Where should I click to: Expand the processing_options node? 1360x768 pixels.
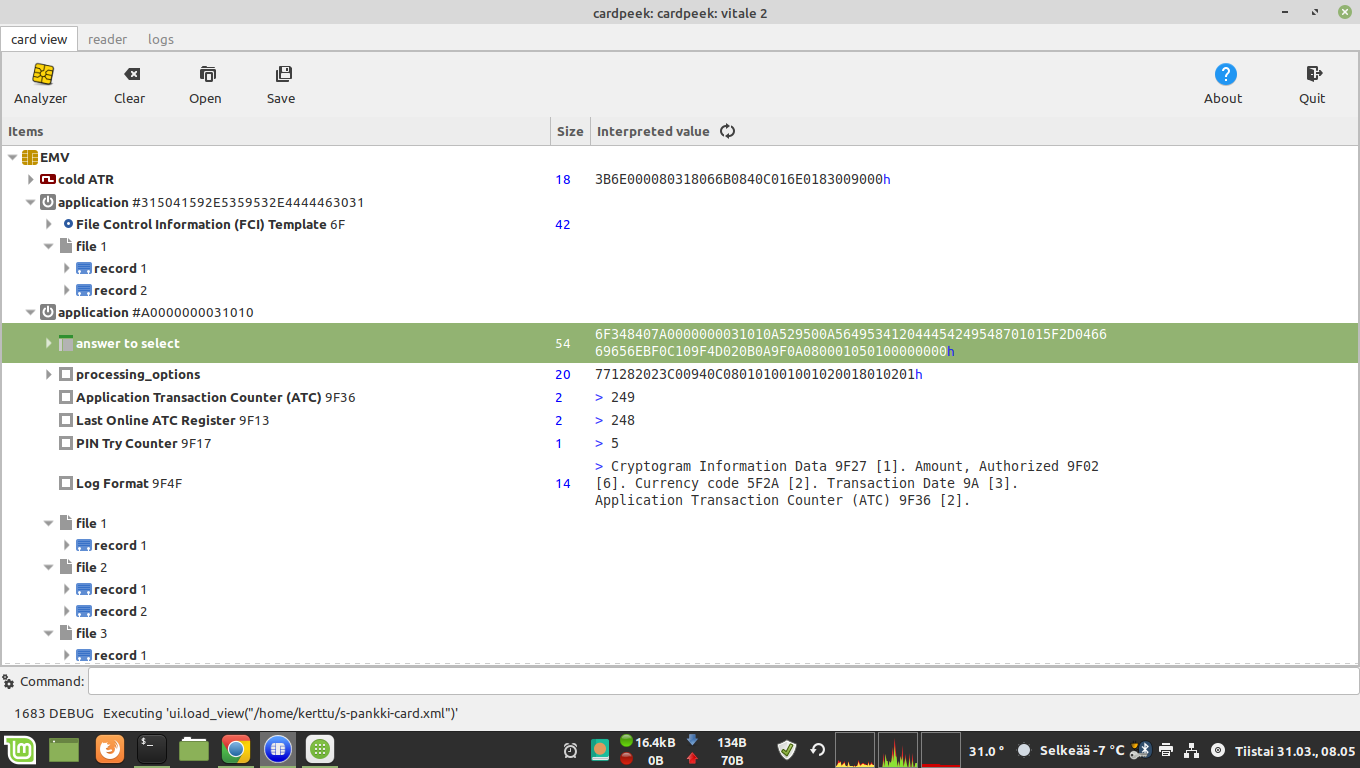click(49, 374)
